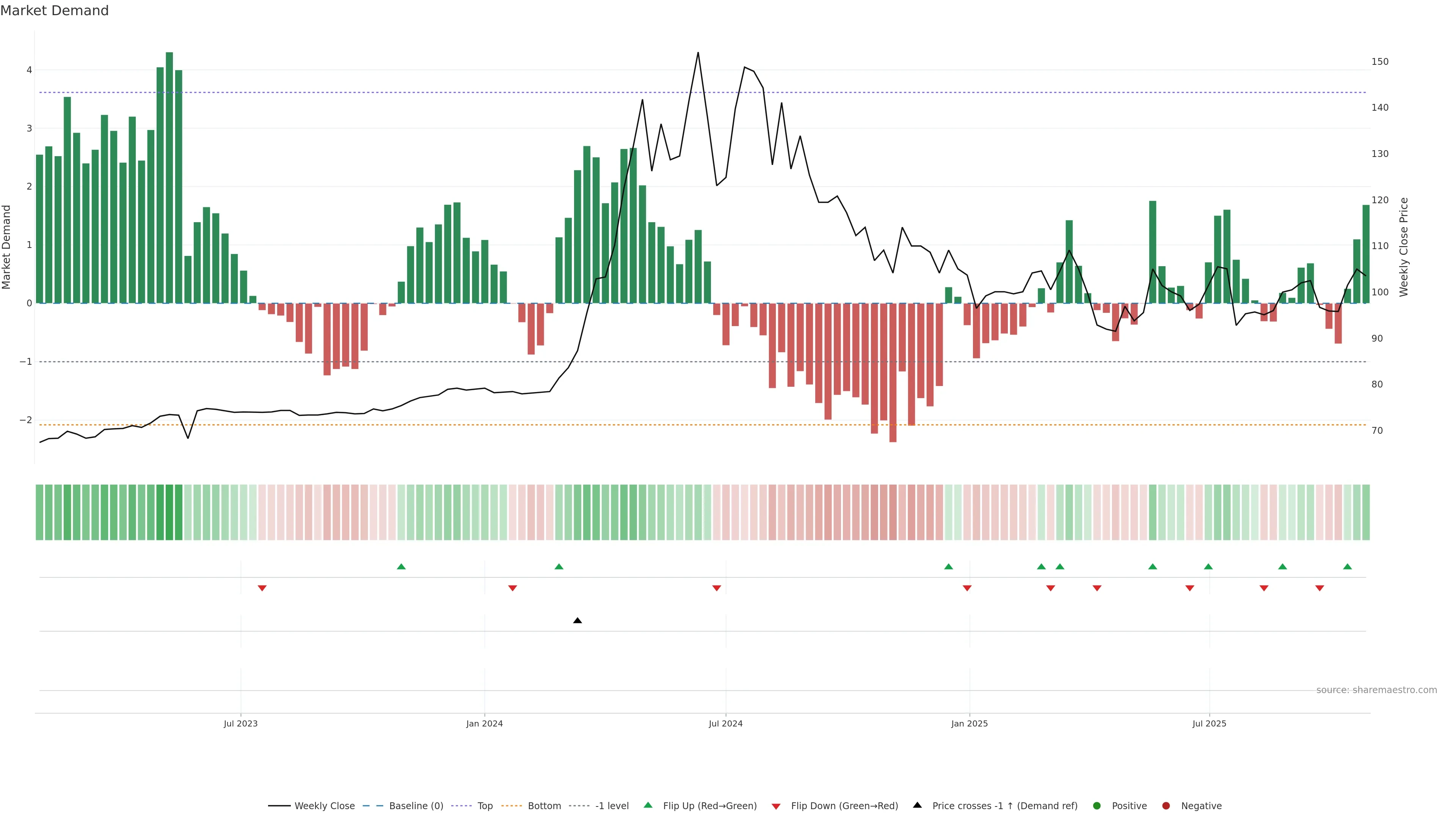Viewport: 1456px width, 819px height.
Task: Toggle the Negative legend item
Action: click(1201, 806)
